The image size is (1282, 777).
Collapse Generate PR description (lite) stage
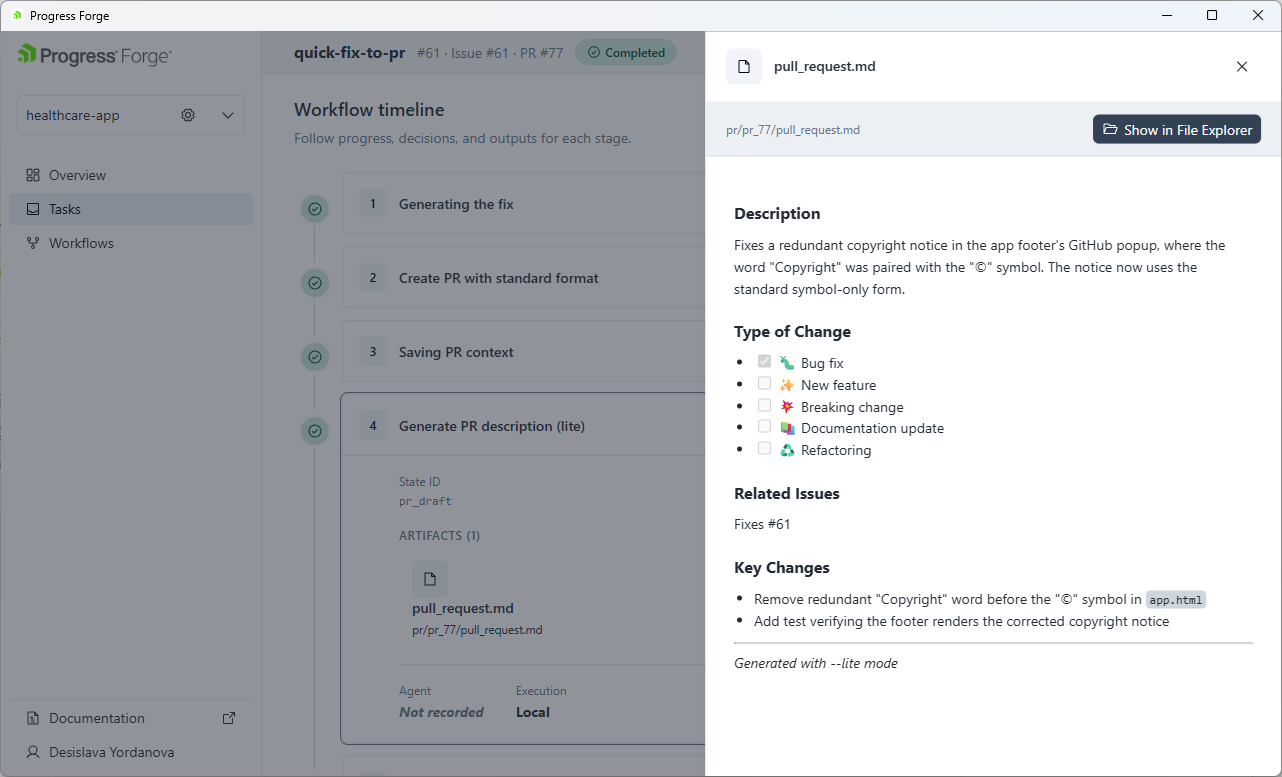tap(523, 426)
